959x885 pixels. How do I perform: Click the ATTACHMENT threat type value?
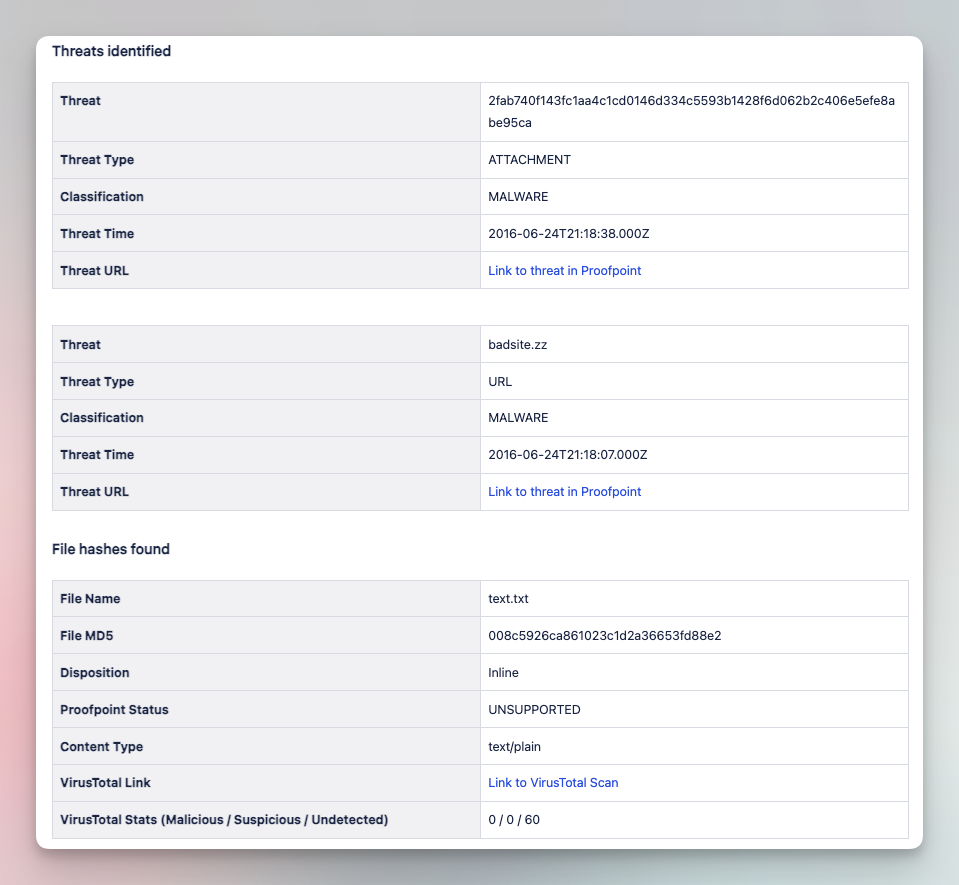point(529,160)
